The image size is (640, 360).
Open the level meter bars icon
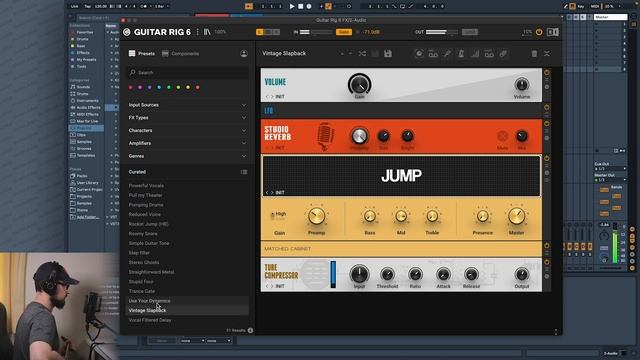point(475,53)
